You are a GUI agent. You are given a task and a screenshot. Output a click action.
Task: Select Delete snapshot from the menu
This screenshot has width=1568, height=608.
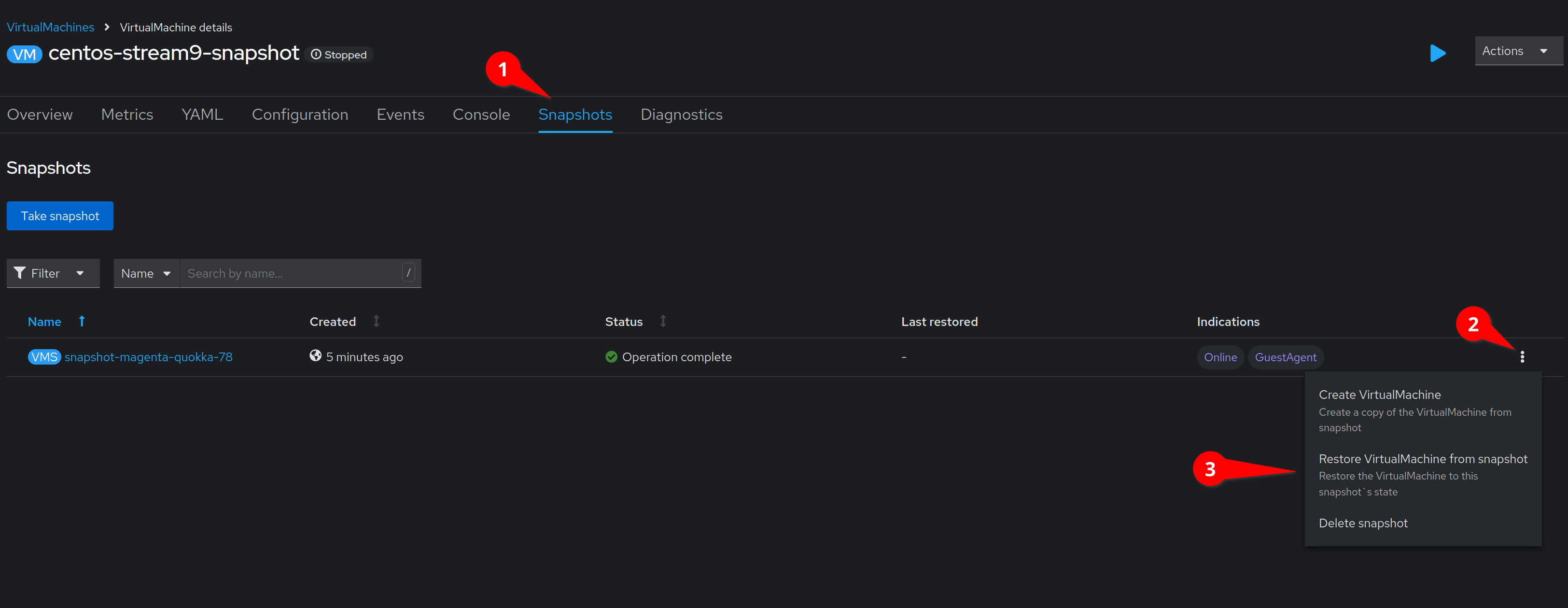tap(1362, 523)
